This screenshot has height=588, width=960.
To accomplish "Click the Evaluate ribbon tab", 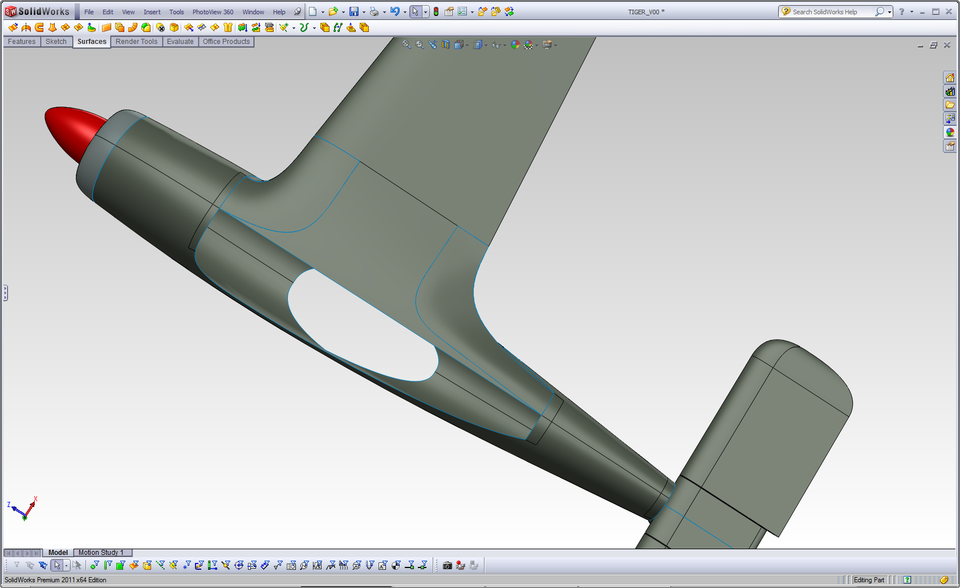I will pos(179,42).
